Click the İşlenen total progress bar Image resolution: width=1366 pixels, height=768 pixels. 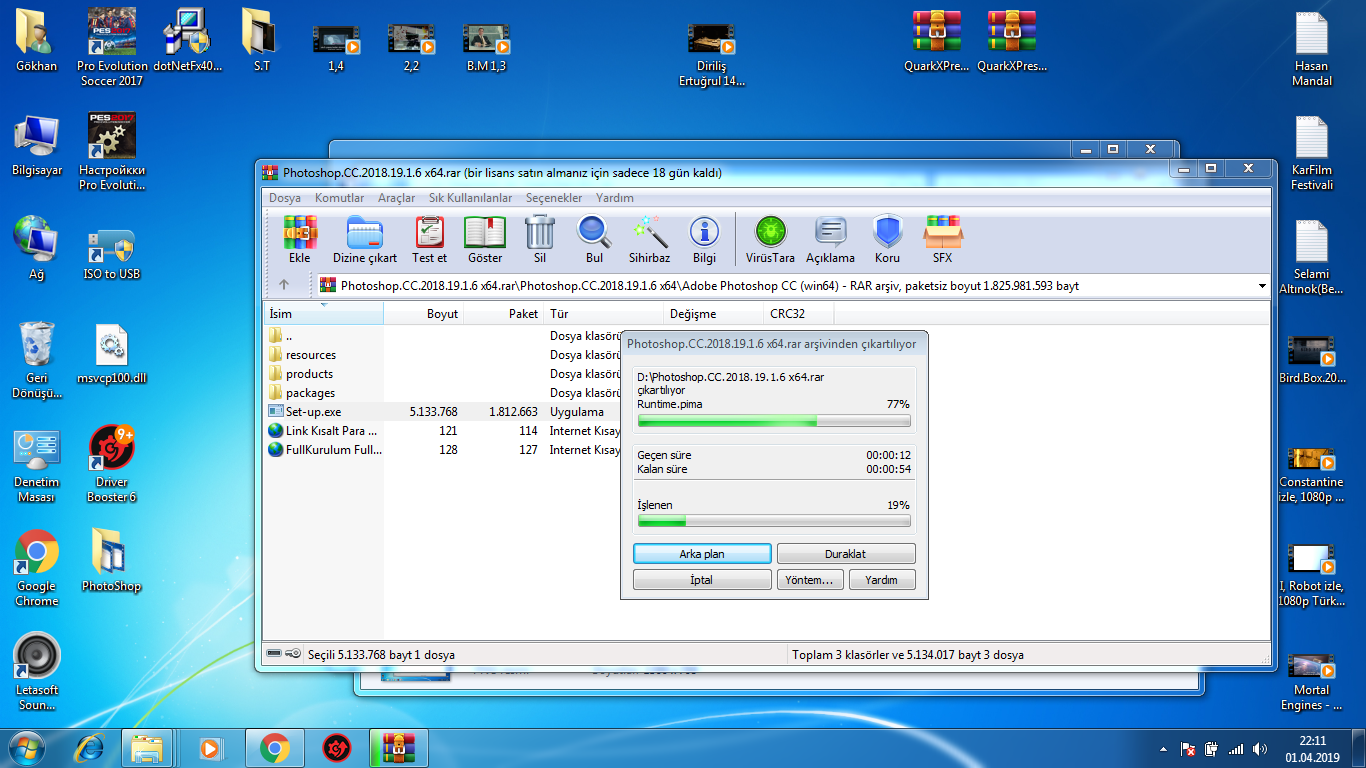(774, 521)
